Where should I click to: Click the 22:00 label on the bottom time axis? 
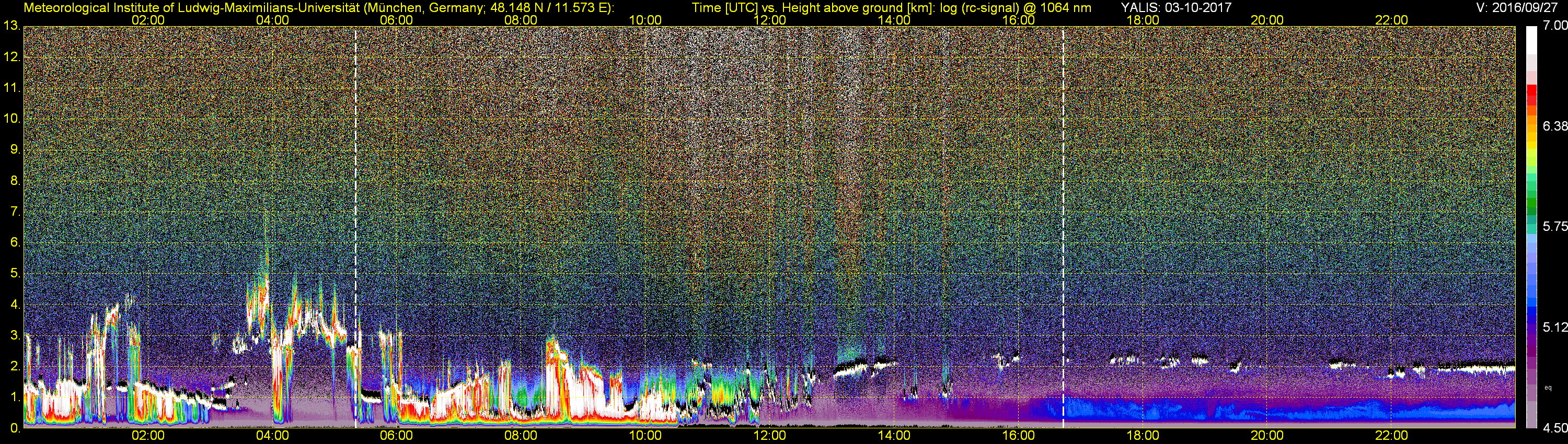tap(1391, 436)
